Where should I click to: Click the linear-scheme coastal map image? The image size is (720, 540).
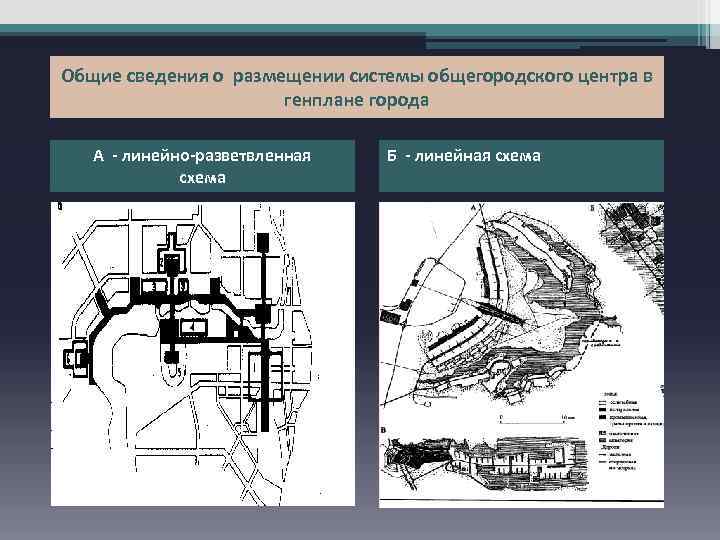(521, 354)
